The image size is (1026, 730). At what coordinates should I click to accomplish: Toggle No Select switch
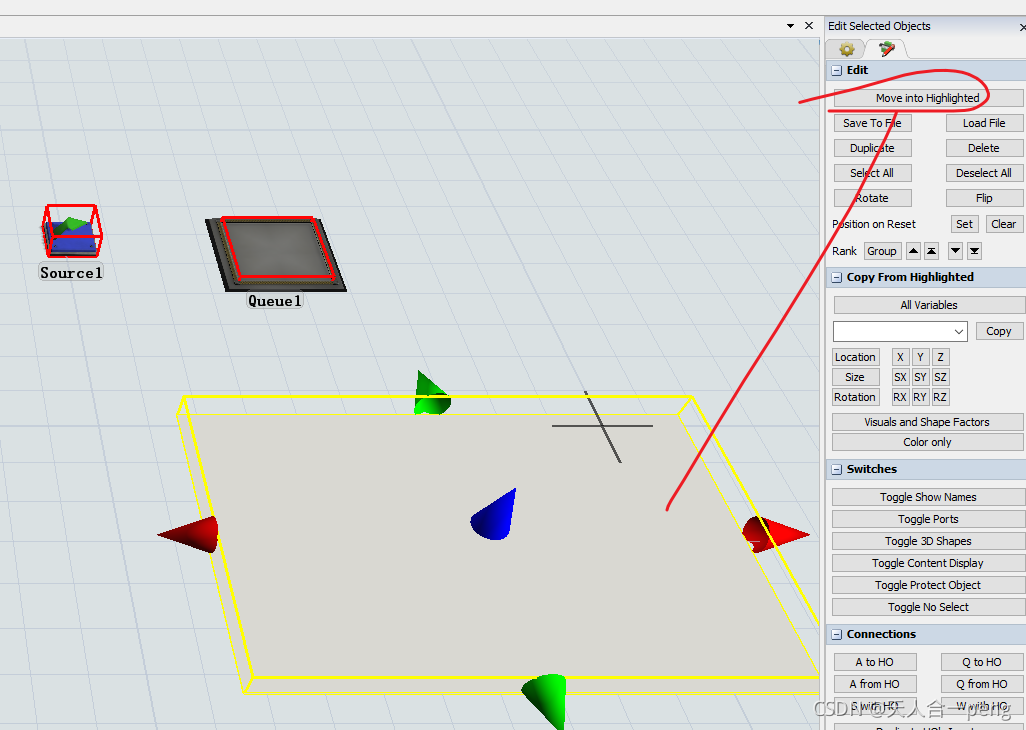[928, 607]
